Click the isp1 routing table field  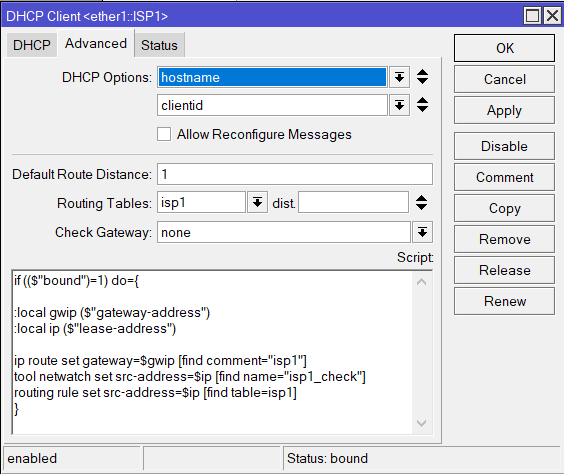pyautogui.click(x=201, y=202)
